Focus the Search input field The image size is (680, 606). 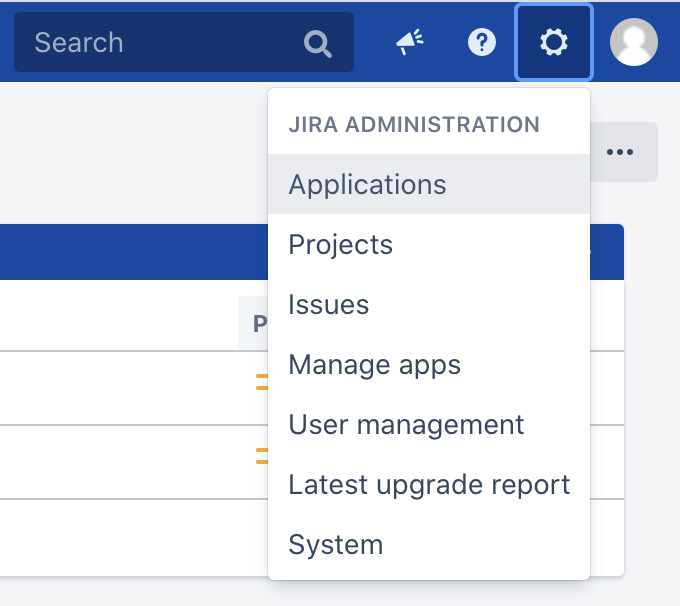click(x=184, y=42)
